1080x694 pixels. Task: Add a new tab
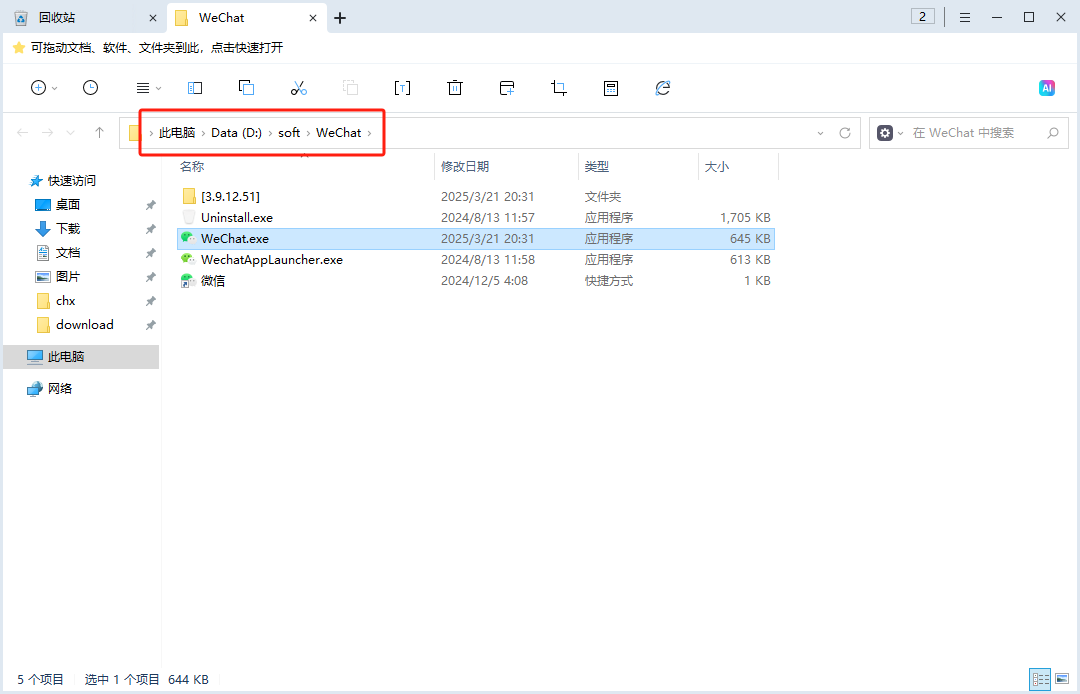point(340,18)
